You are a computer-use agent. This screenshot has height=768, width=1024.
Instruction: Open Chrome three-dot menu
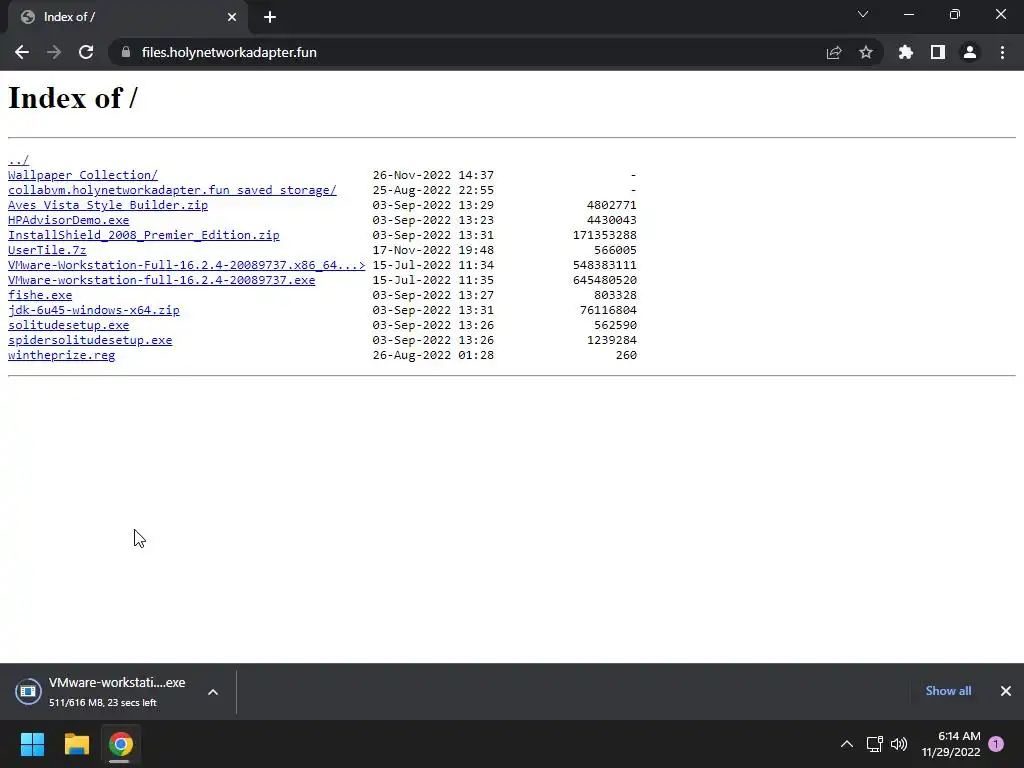[x=1002, y=52]
